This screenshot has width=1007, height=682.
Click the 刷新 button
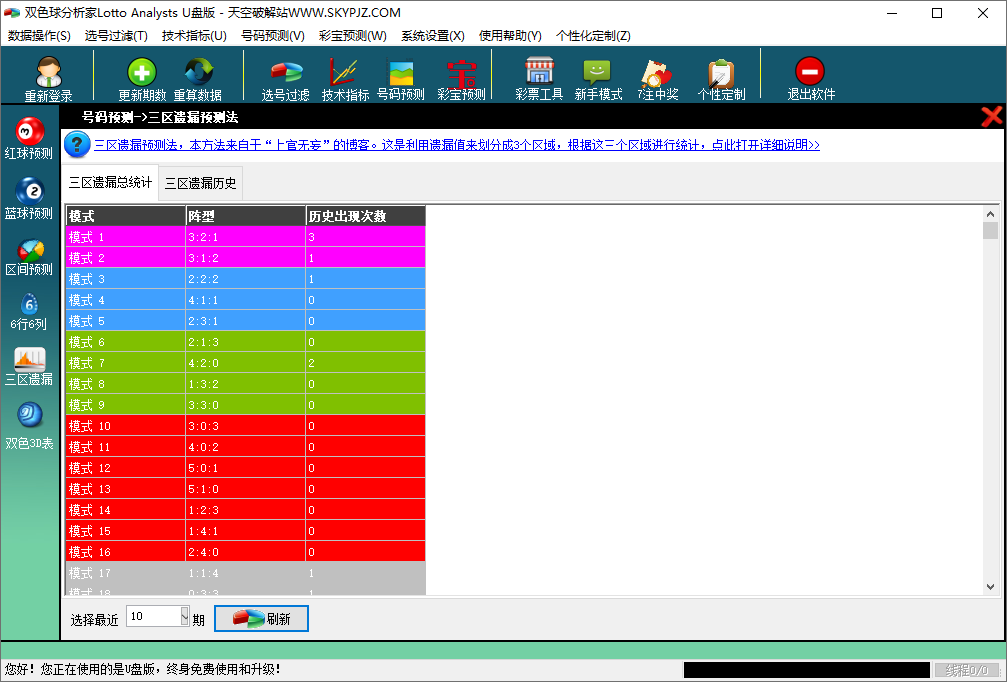coord(261,618)
